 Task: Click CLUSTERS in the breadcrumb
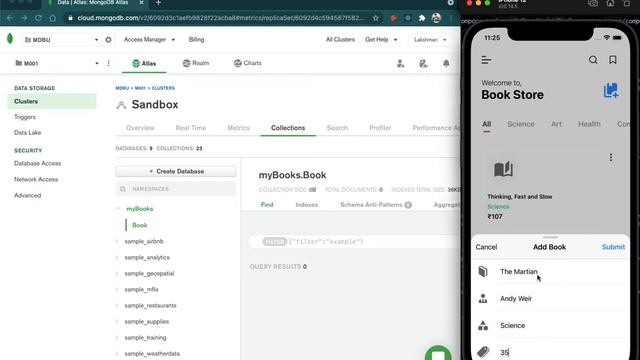(163, 88)
